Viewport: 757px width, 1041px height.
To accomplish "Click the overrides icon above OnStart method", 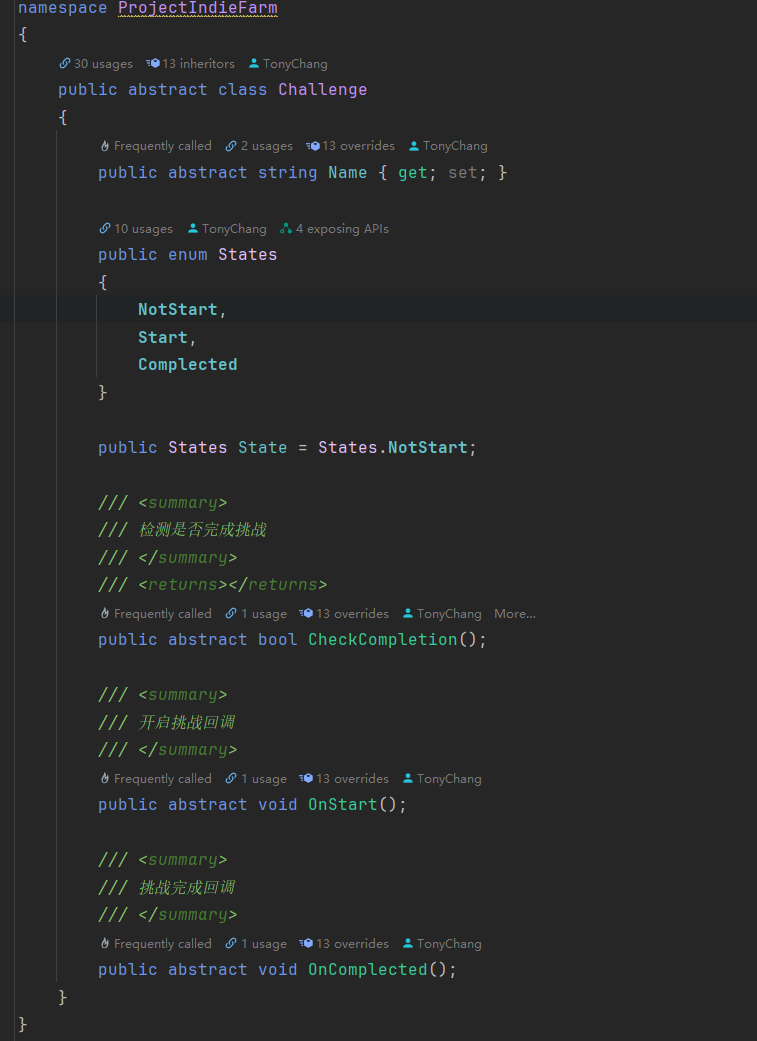I will (309, 779).
